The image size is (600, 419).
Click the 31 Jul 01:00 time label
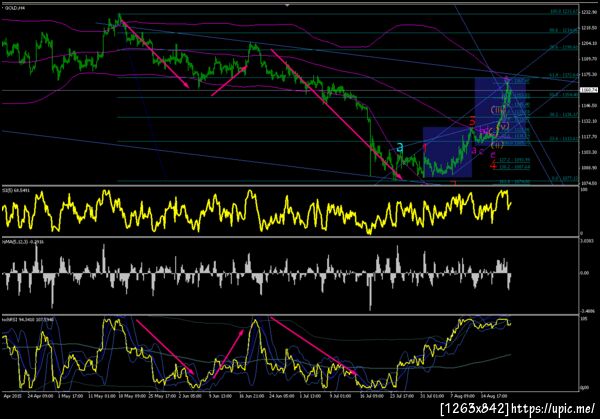pyautogui.click(x=432, y=396)
